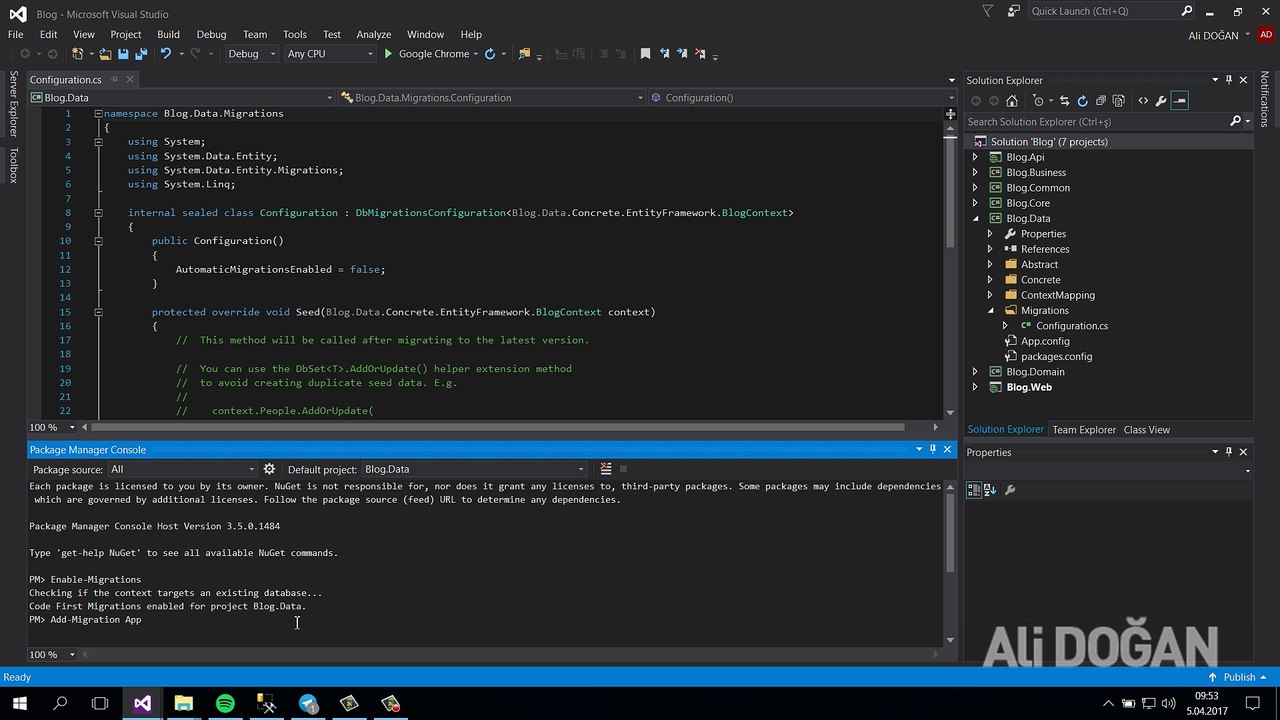Viewport: 1280px width, 720px height.
Task: Open Spotify from the Windows taskbar
Action: 225,703
